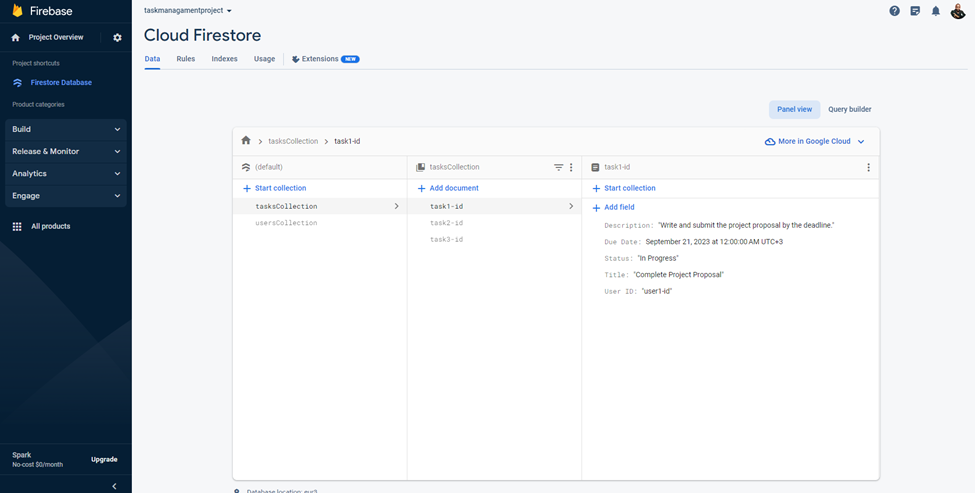Add field to task1-id document
Viewport: 975px width, 493px height.
coord(613,208)
